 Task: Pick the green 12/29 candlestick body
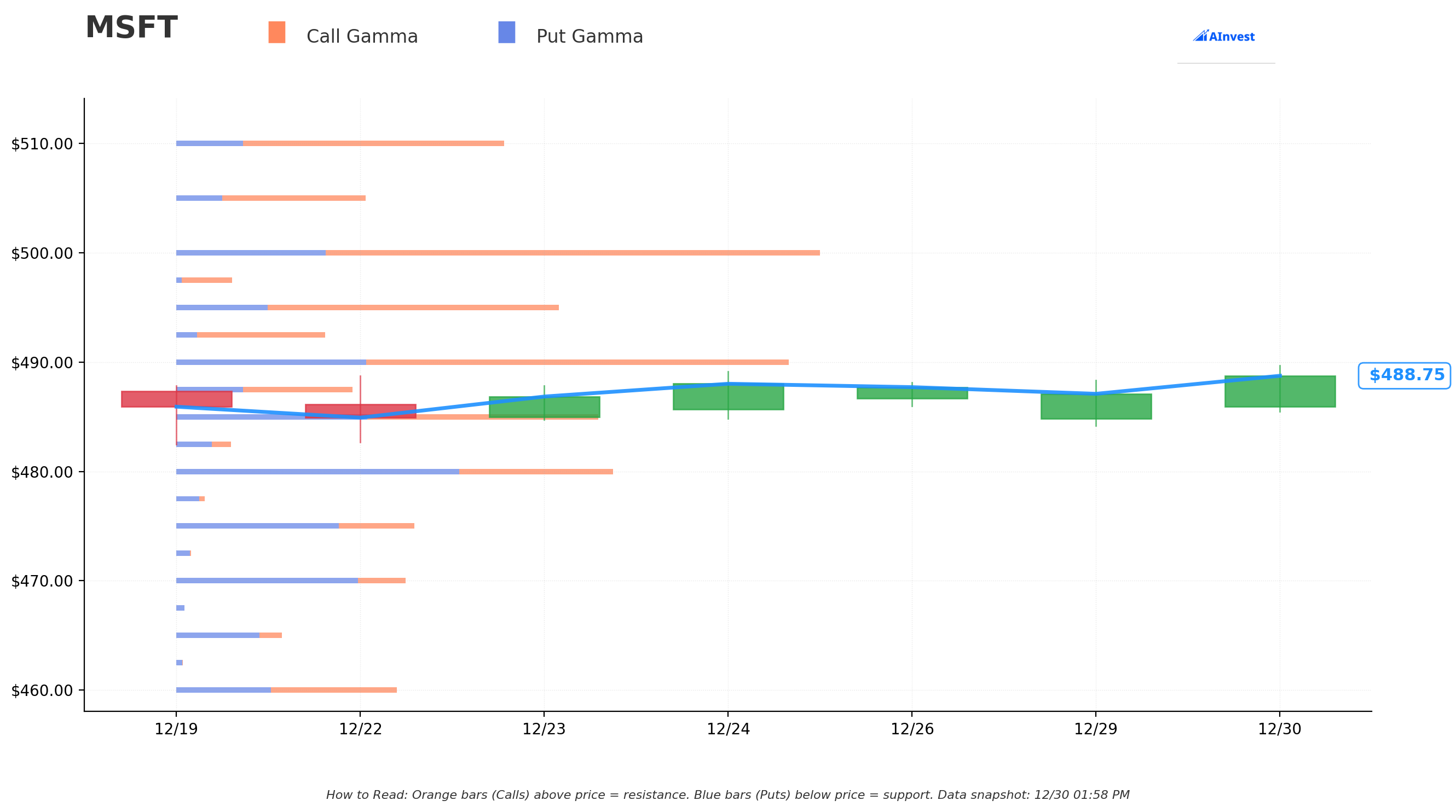click(x=1096, y=407)
